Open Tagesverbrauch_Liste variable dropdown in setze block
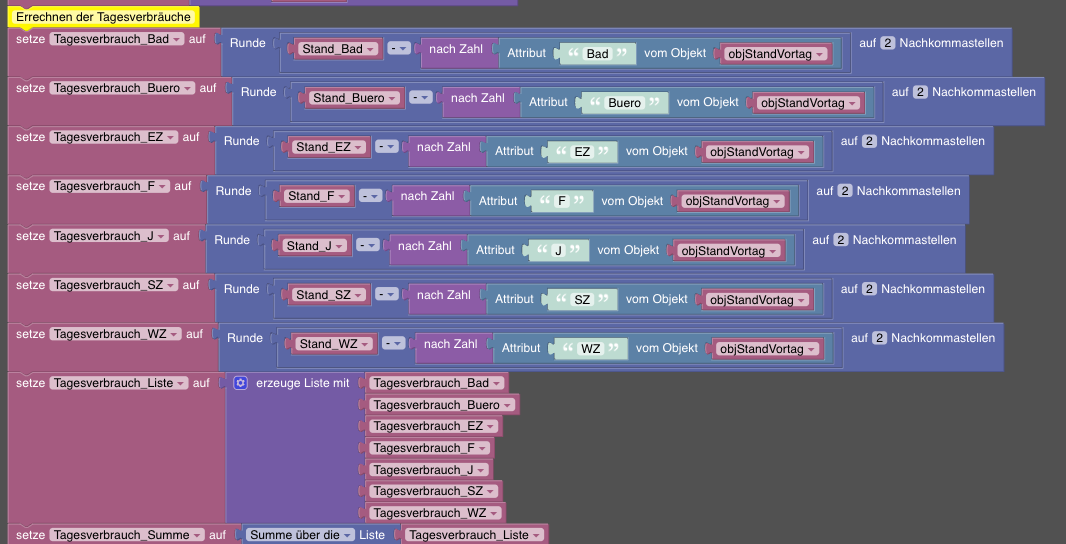 (119, 384)
